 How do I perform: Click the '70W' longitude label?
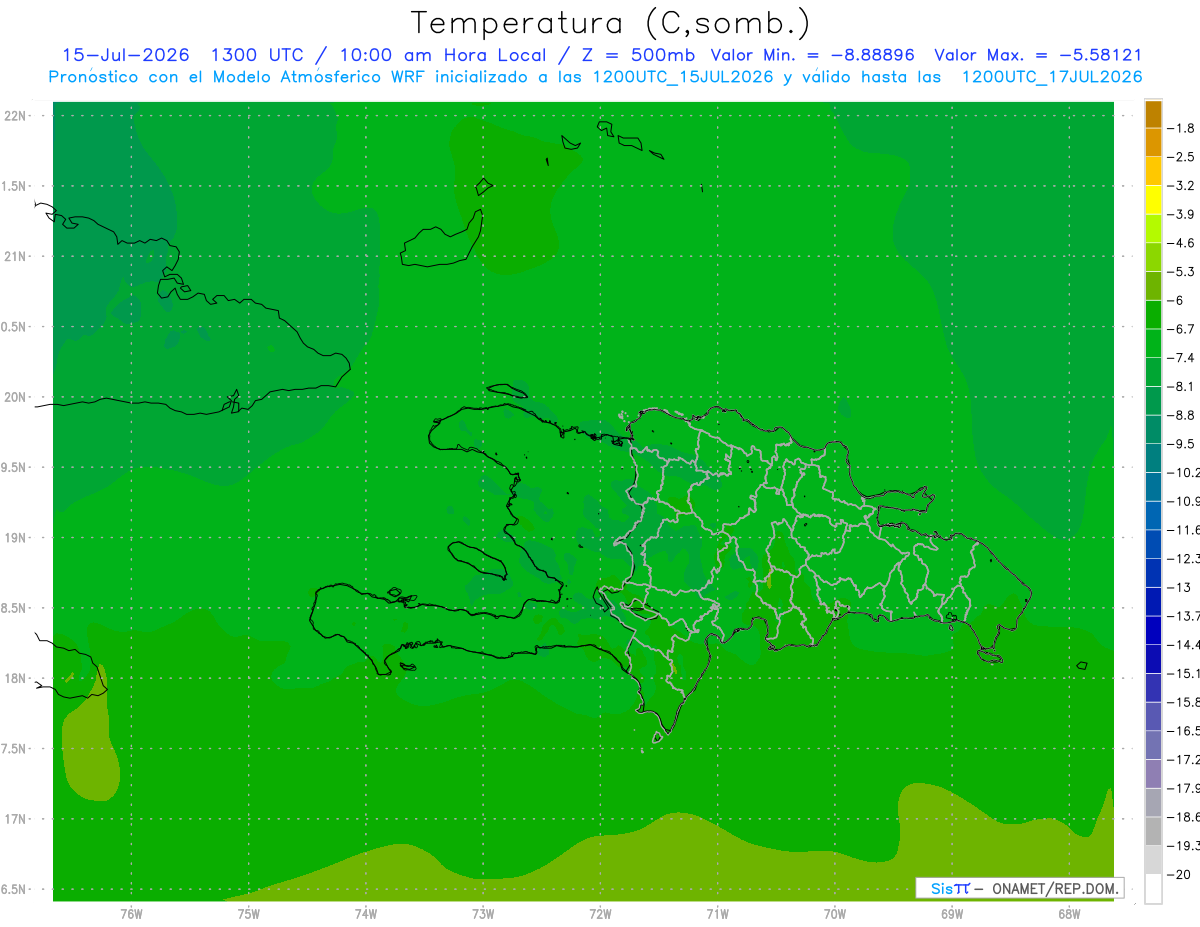(x=835, y=914)
